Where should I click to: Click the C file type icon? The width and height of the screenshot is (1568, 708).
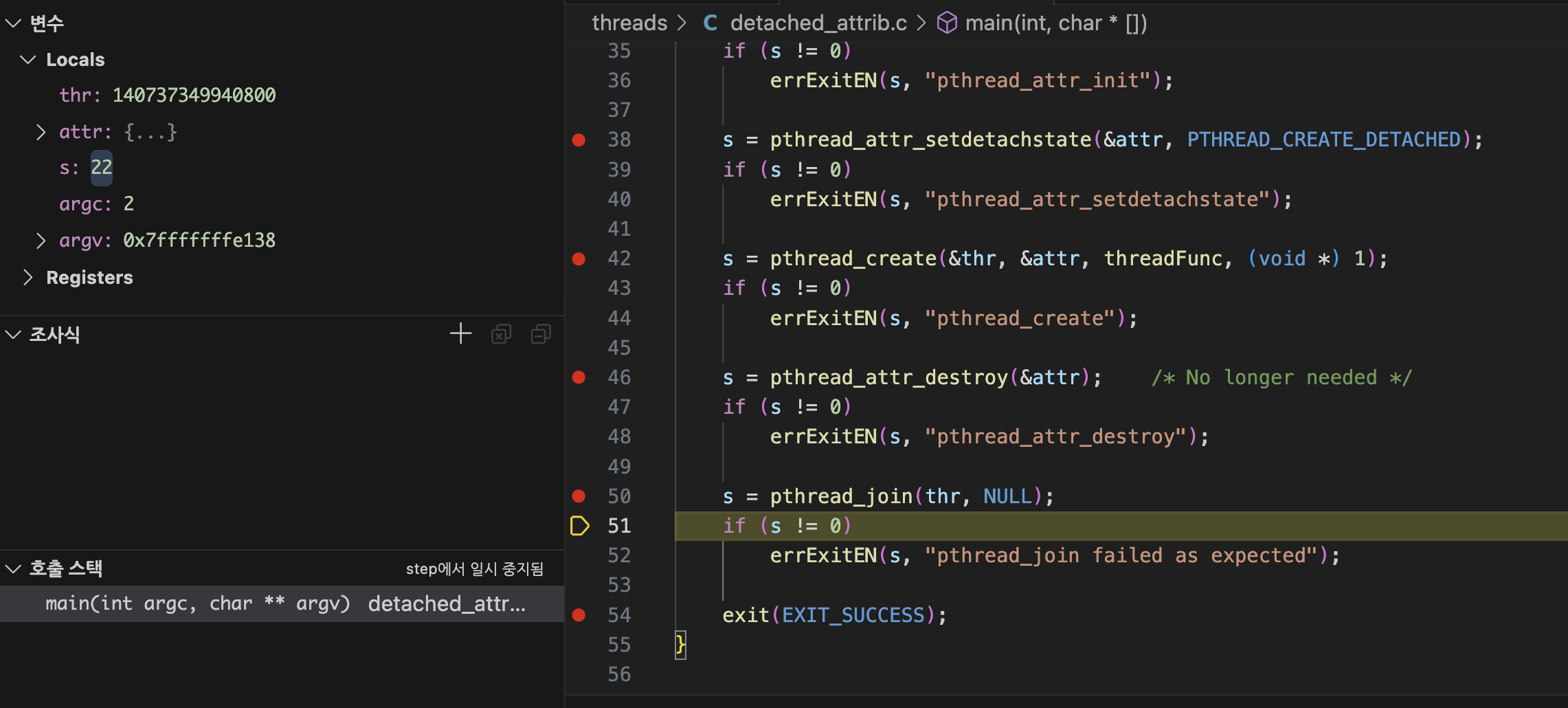[710, 23]
